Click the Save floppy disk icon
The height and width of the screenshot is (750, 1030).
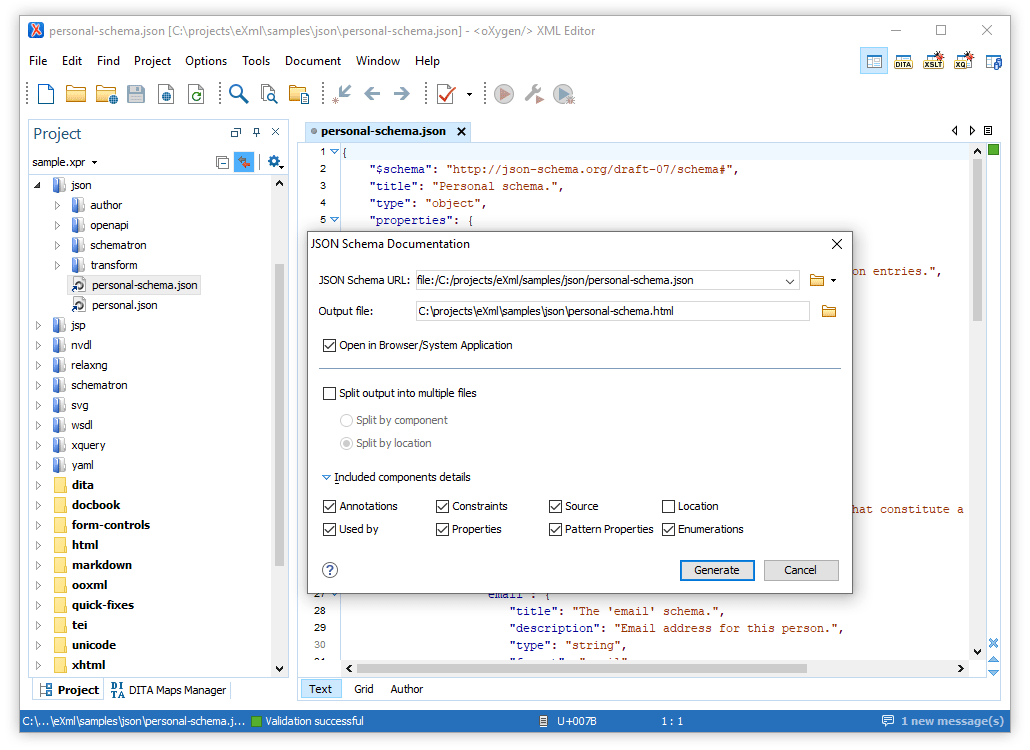coord(136,94)
